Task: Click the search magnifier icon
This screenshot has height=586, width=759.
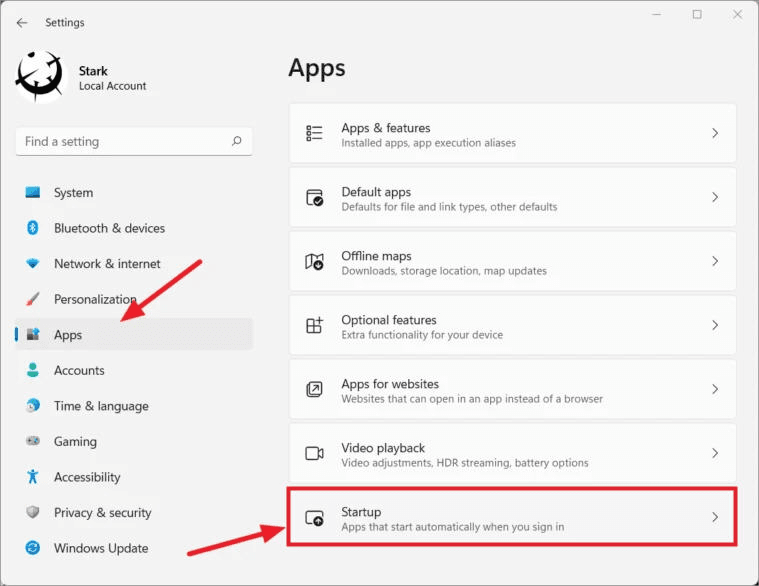Action: point(237,142)
